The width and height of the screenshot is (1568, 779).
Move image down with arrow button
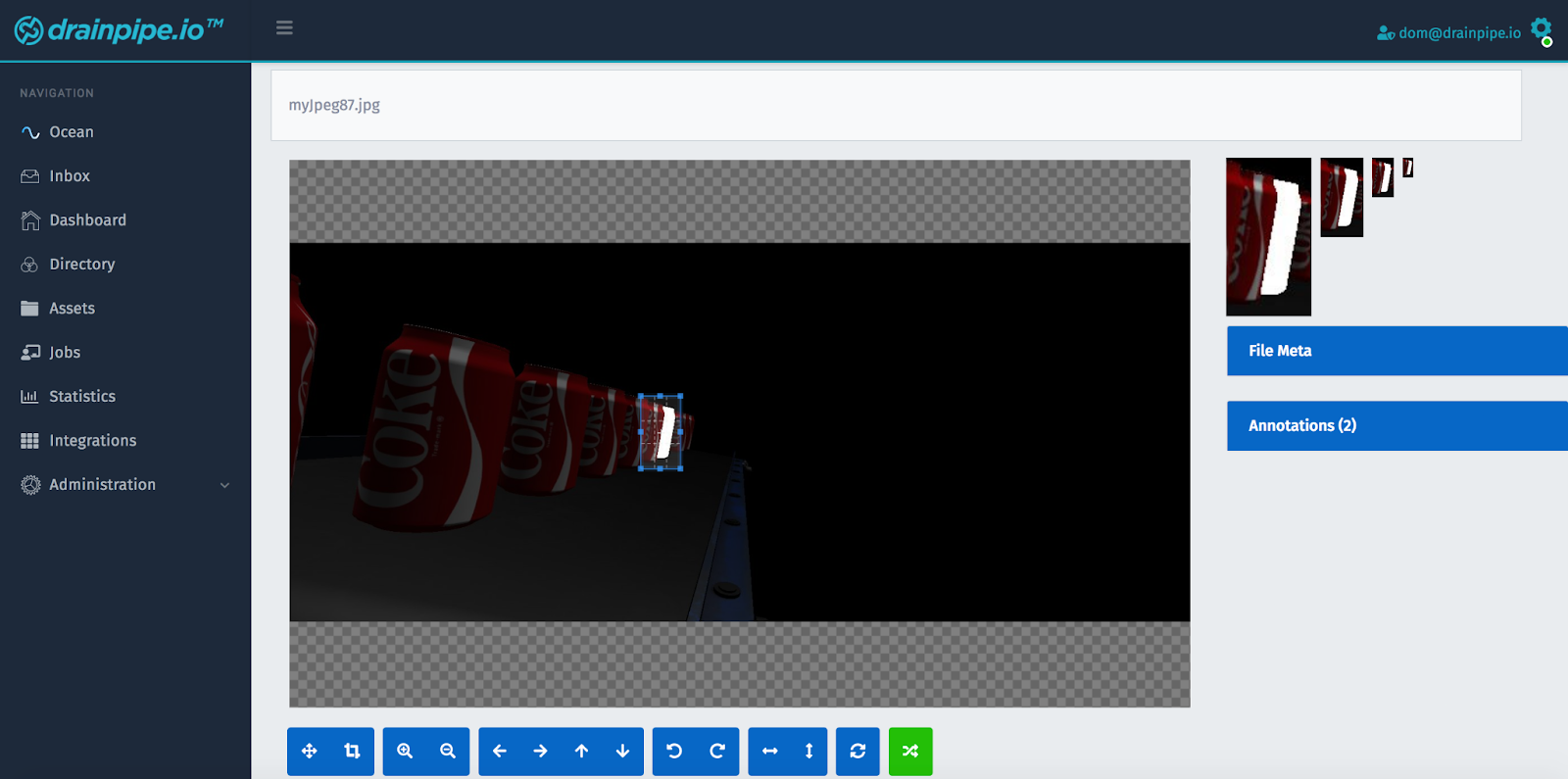(x=623, y=752)
